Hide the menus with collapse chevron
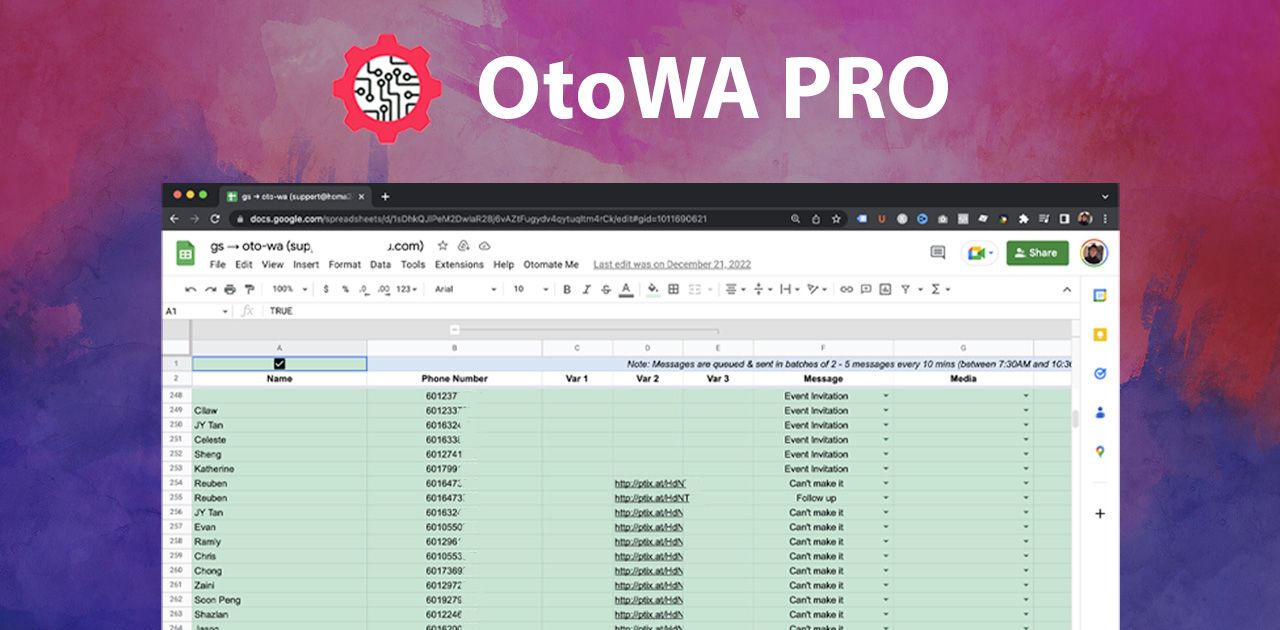The width and height of the screenshot is (1280, 630). click(1067, 290)
